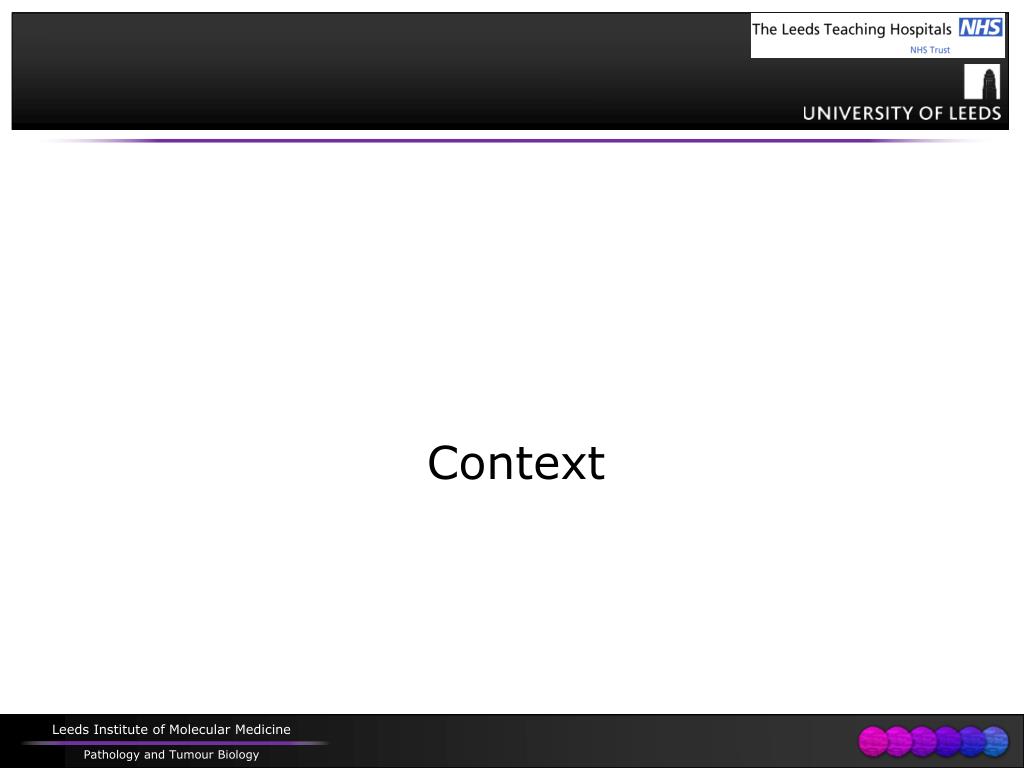Click the NHS blue logo badge
Screen dimensions: 1024x768
pos(980,27)
